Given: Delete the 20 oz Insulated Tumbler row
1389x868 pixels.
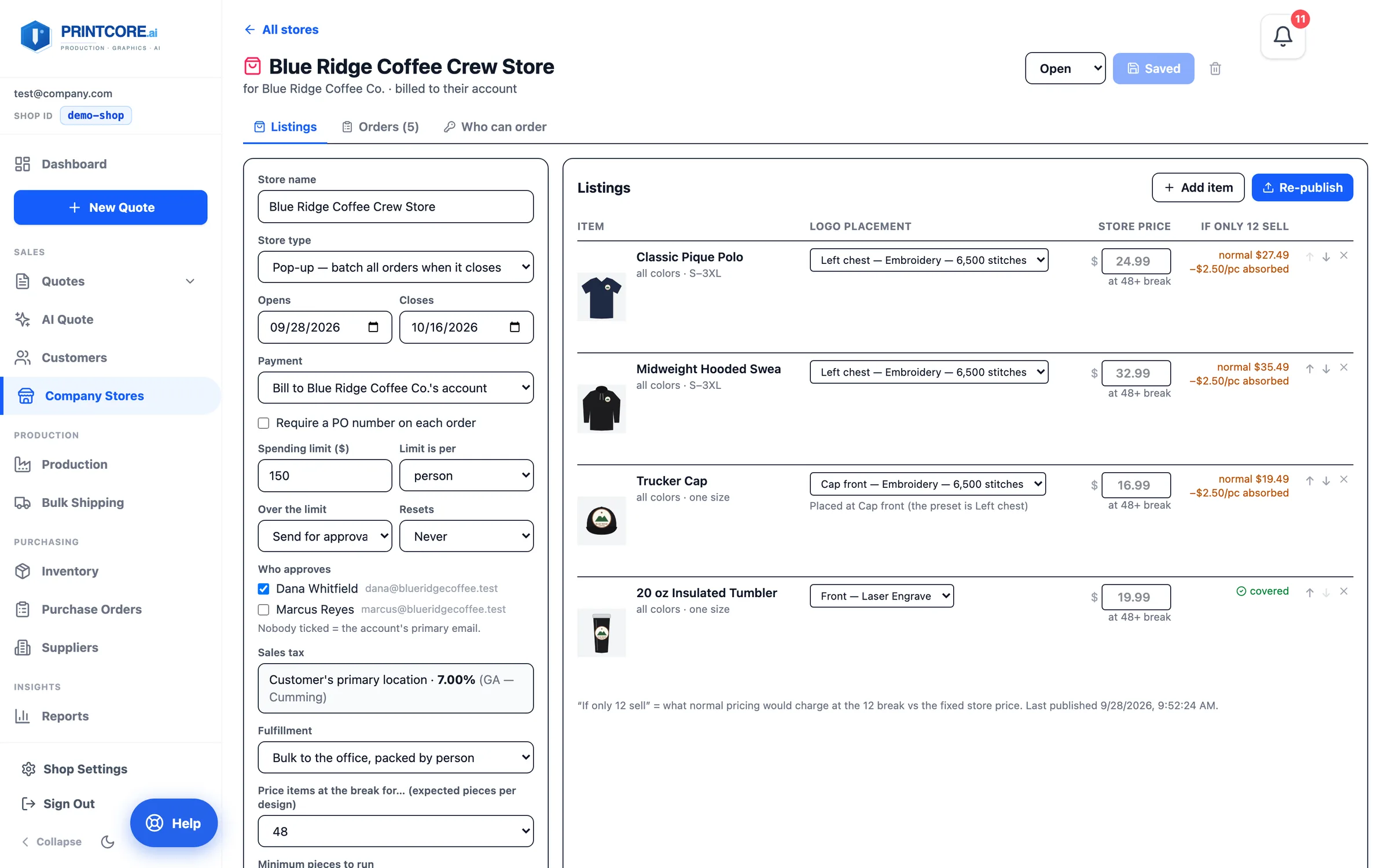Looking at the screenshot, I should [x=1343, y=591].
